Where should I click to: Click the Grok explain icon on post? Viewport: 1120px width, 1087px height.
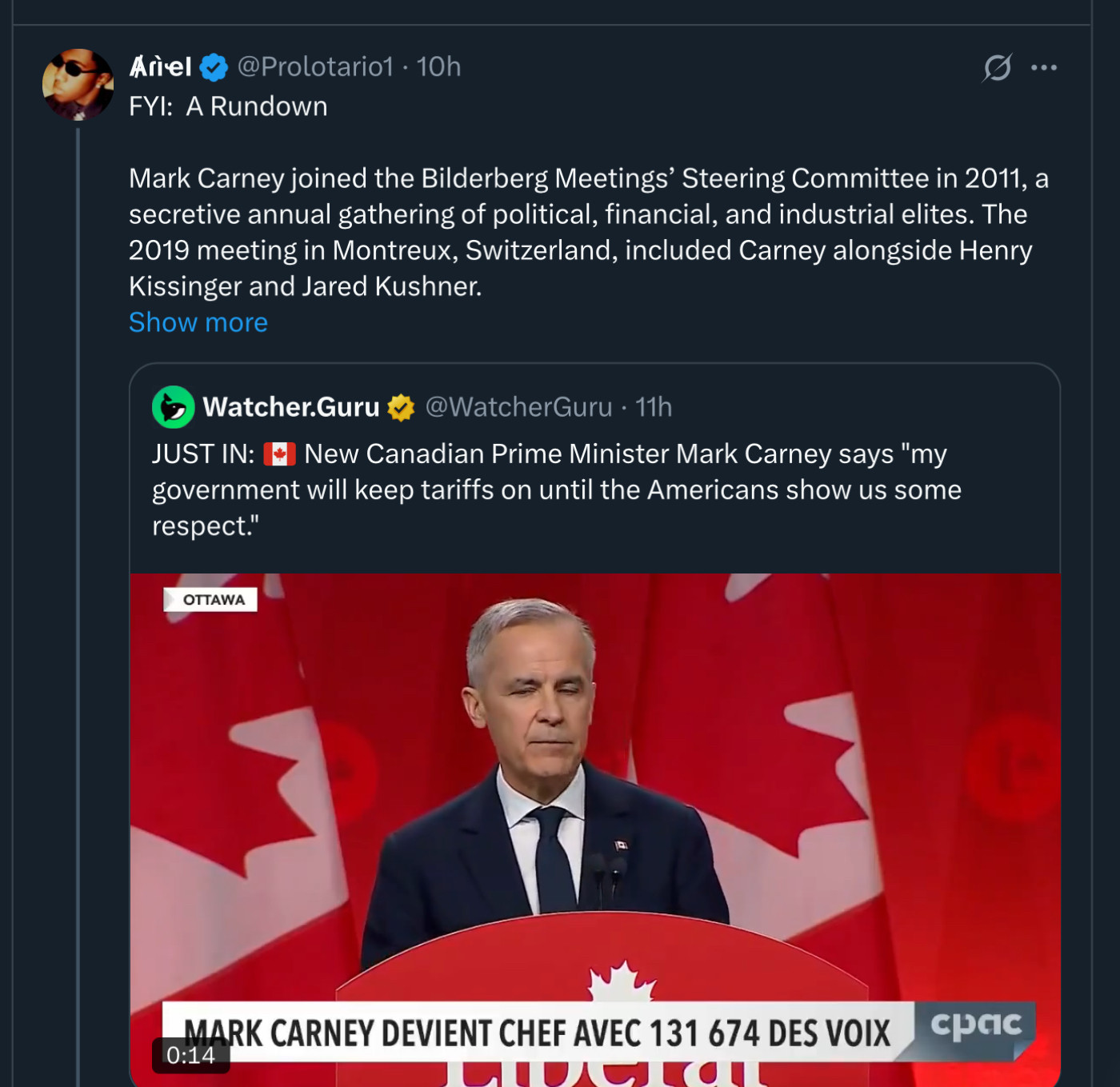click(x=998, y=67)
